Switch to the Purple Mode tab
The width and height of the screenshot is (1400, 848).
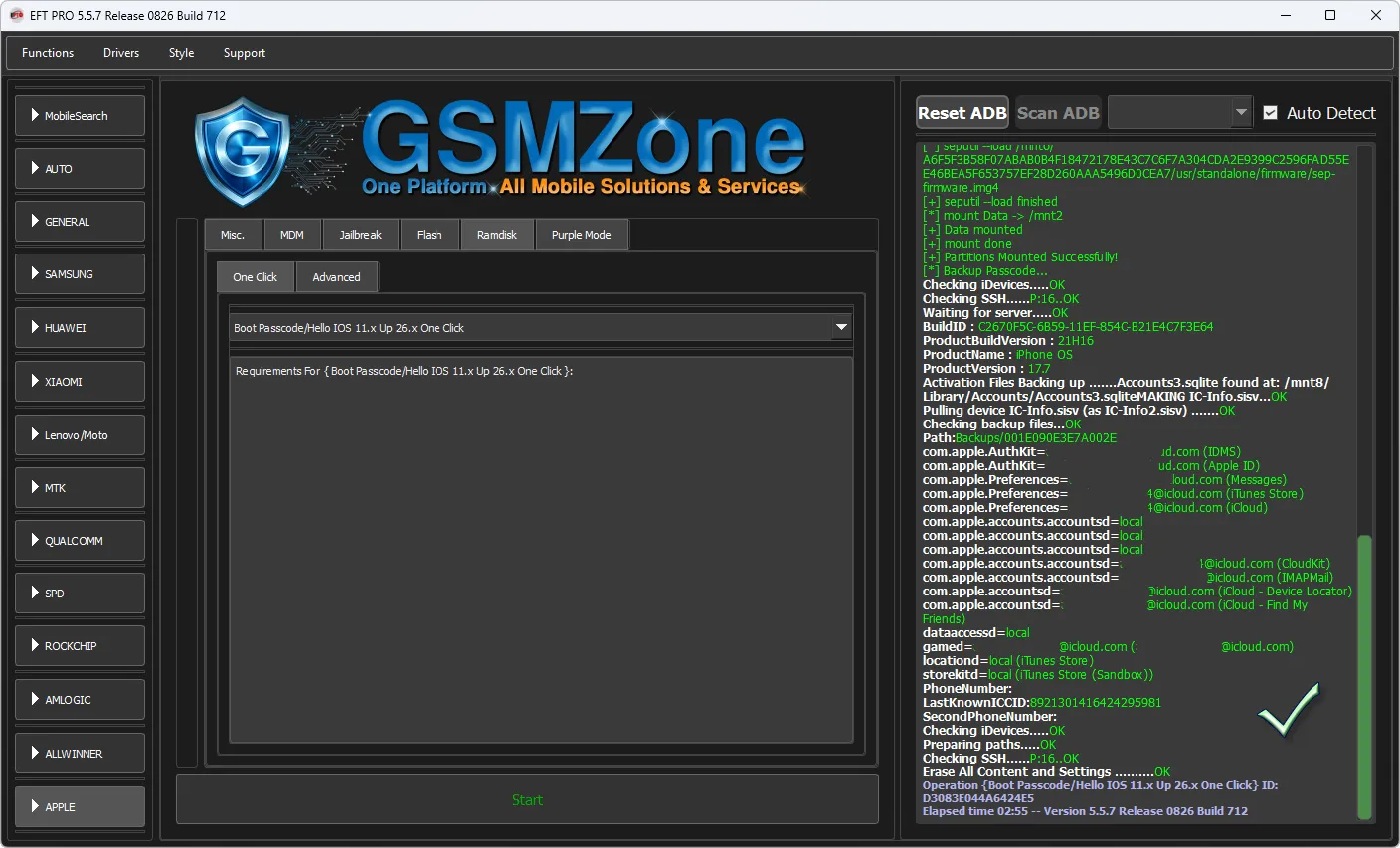582,235
